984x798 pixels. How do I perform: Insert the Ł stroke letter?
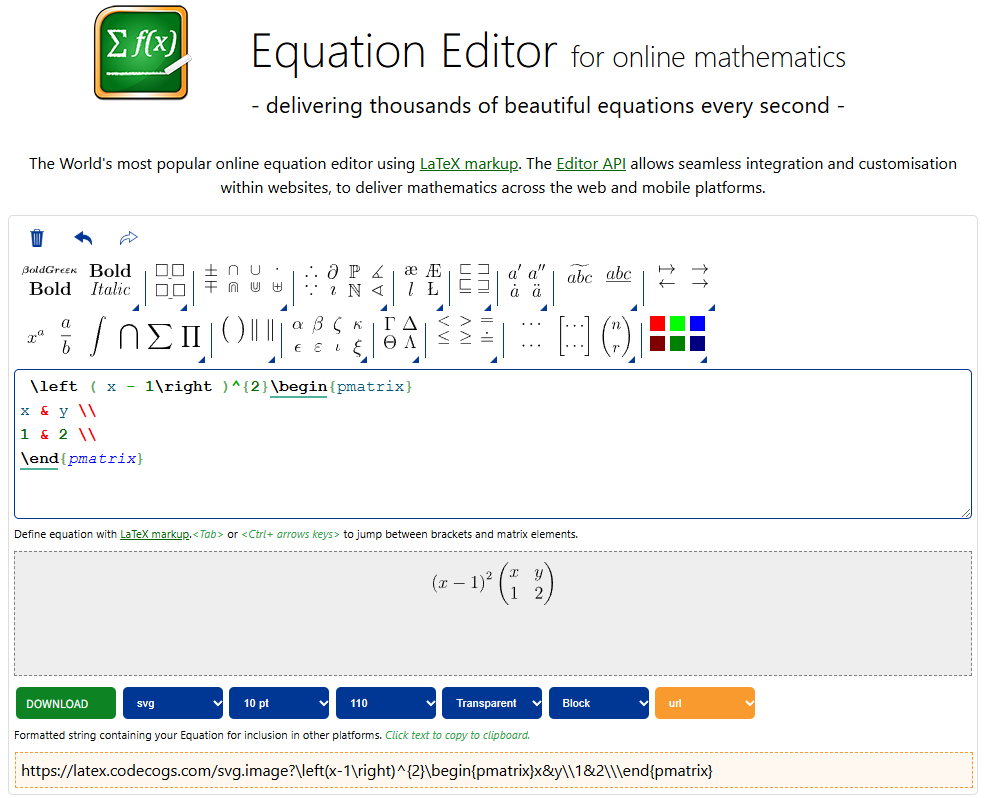432,289
